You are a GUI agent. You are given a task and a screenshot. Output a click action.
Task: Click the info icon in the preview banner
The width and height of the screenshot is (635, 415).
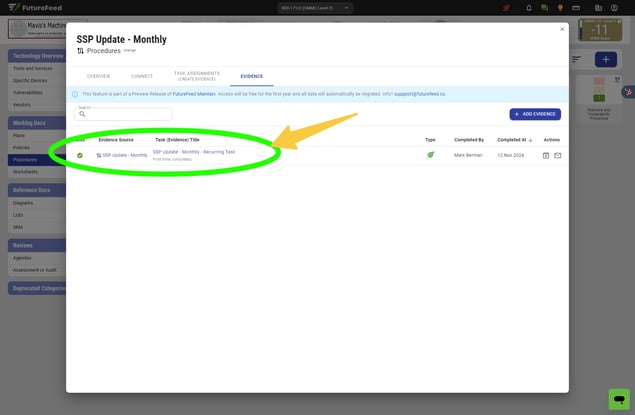[x=75, y=94]
